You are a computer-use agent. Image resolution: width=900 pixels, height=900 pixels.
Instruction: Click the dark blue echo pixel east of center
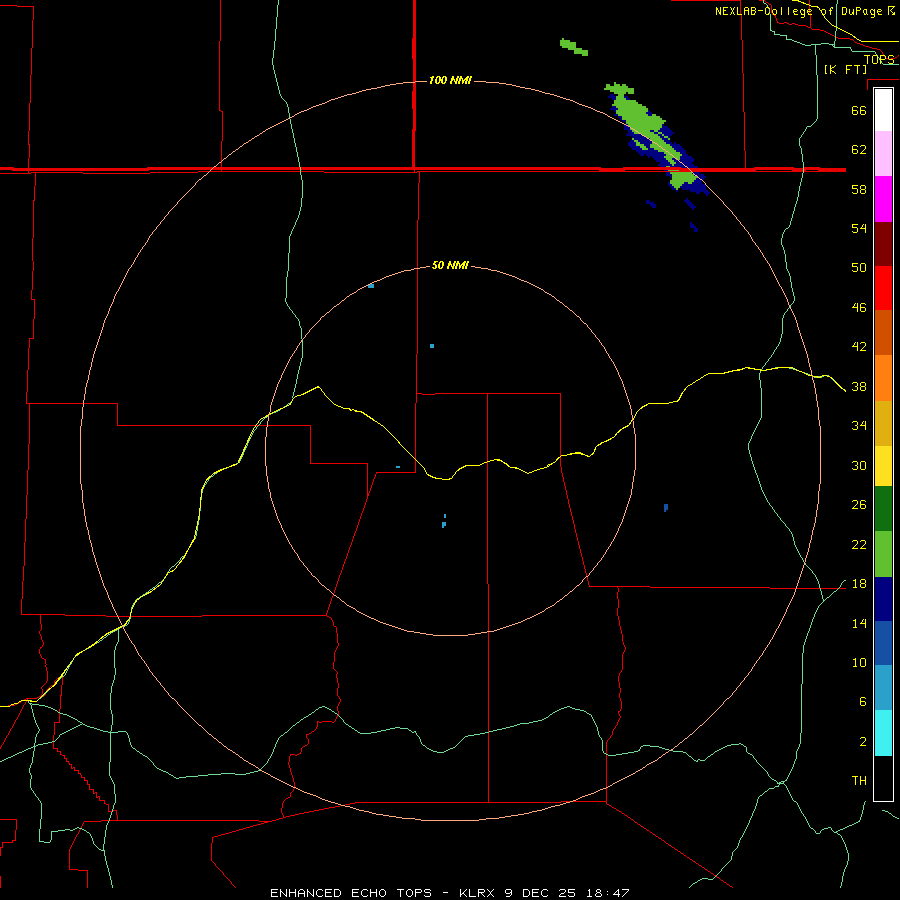pos(666,507)
